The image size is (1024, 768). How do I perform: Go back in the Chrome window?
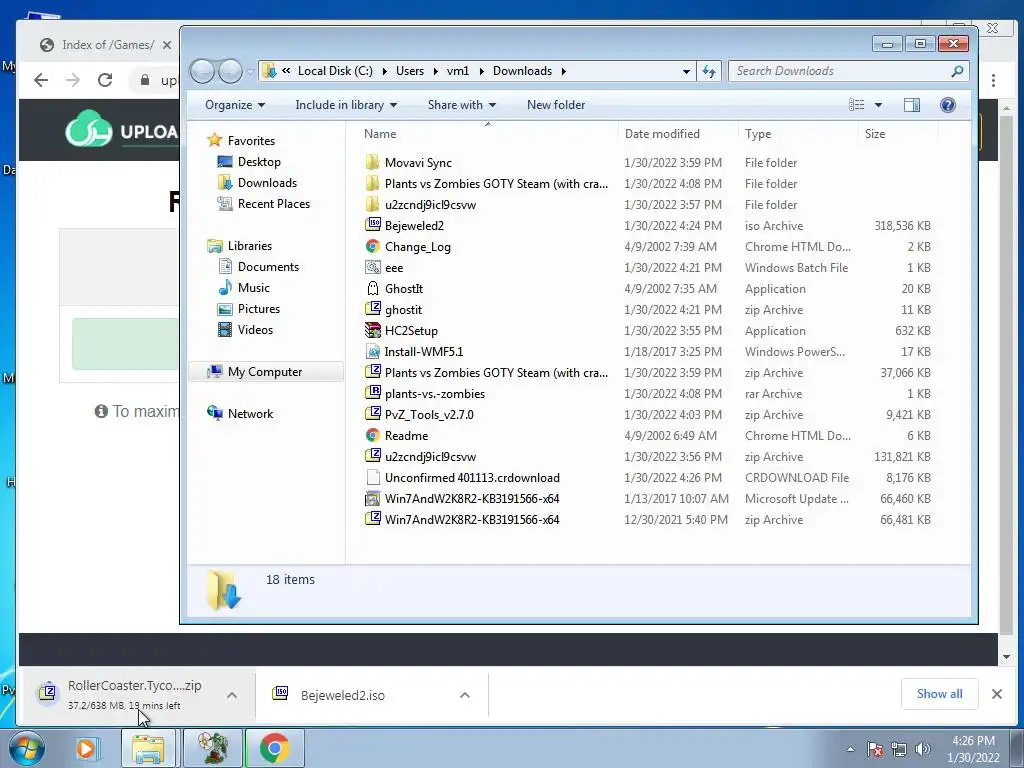pos(41,80)
